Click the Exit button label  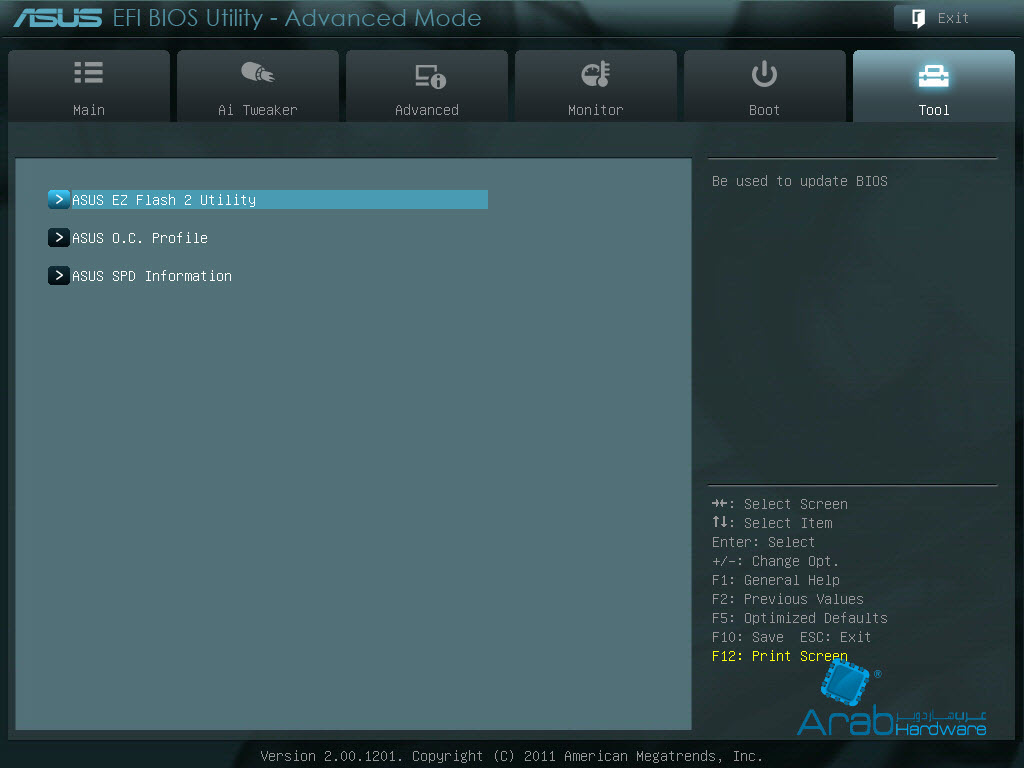point(953,18)
